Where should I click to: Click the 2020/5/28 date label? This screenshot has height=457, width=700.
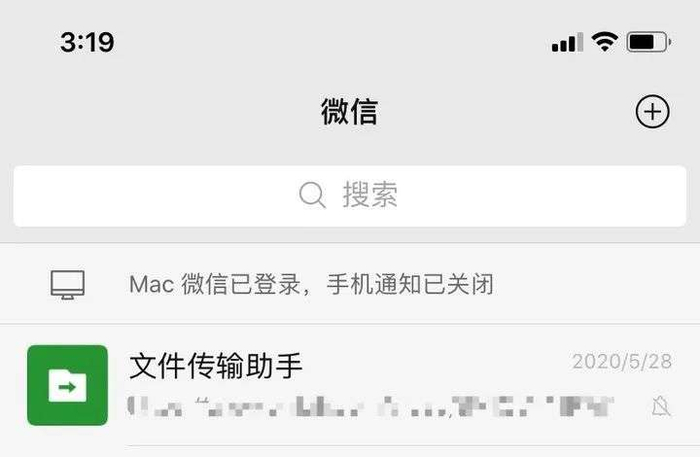click(x=622, y=361)
